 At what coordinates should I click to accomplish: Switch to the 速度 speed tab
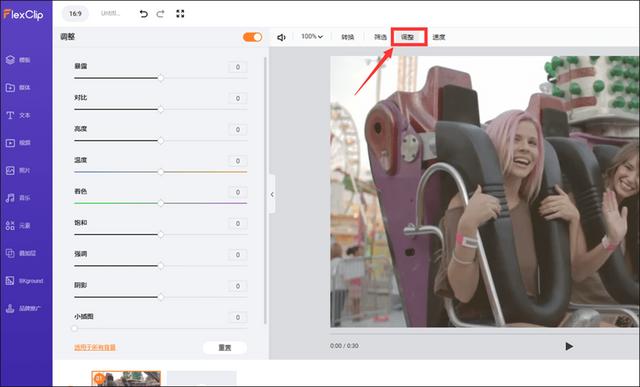(x=439, y=37)
